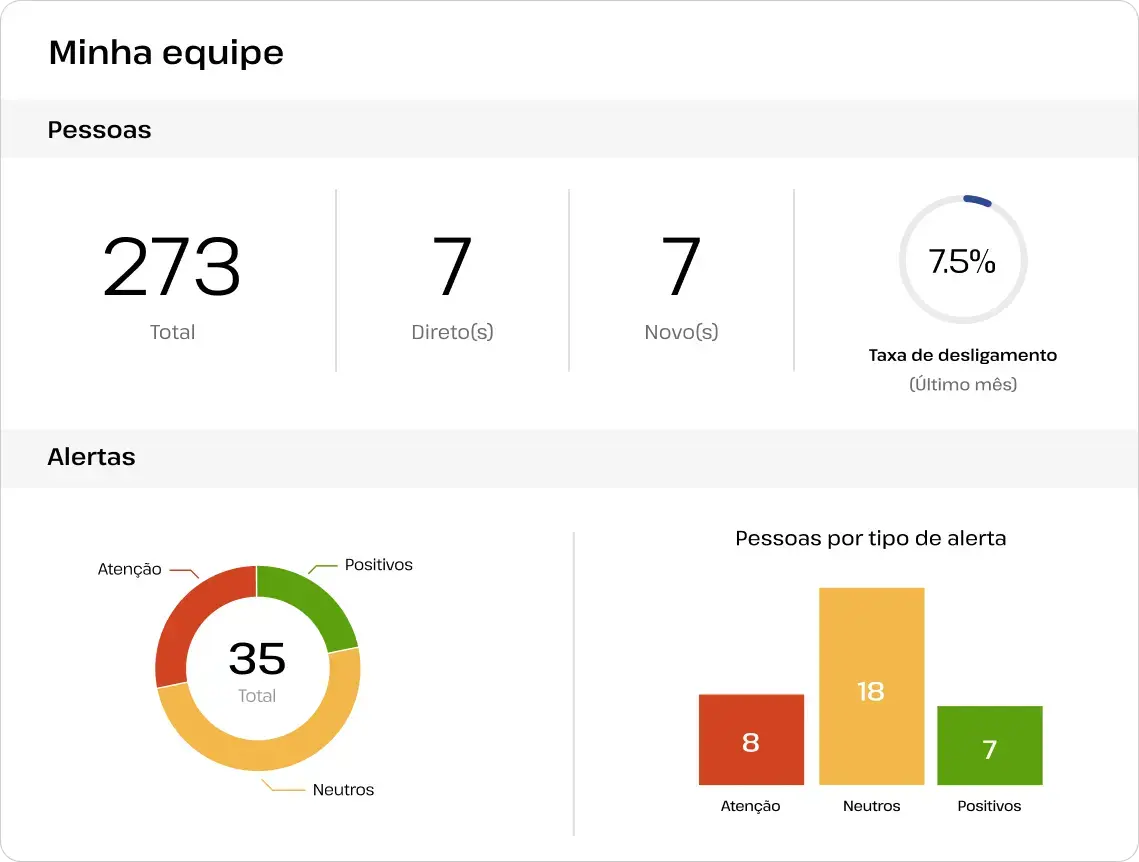Select the 7 Direto(s) metric

[x=452, y=268]
